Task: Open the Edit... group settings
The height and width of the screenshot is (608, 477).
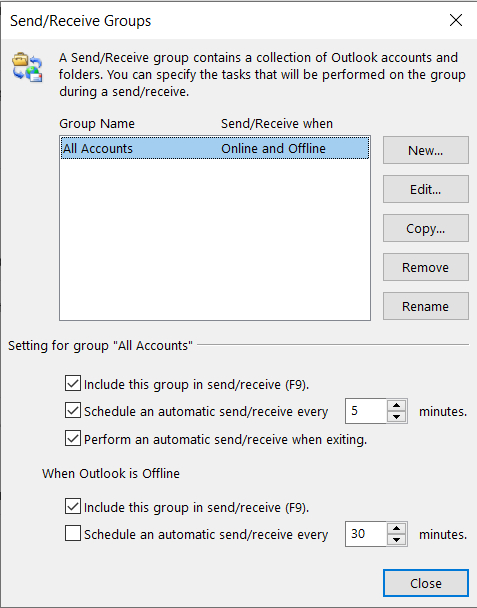Action: click(425, 189)
